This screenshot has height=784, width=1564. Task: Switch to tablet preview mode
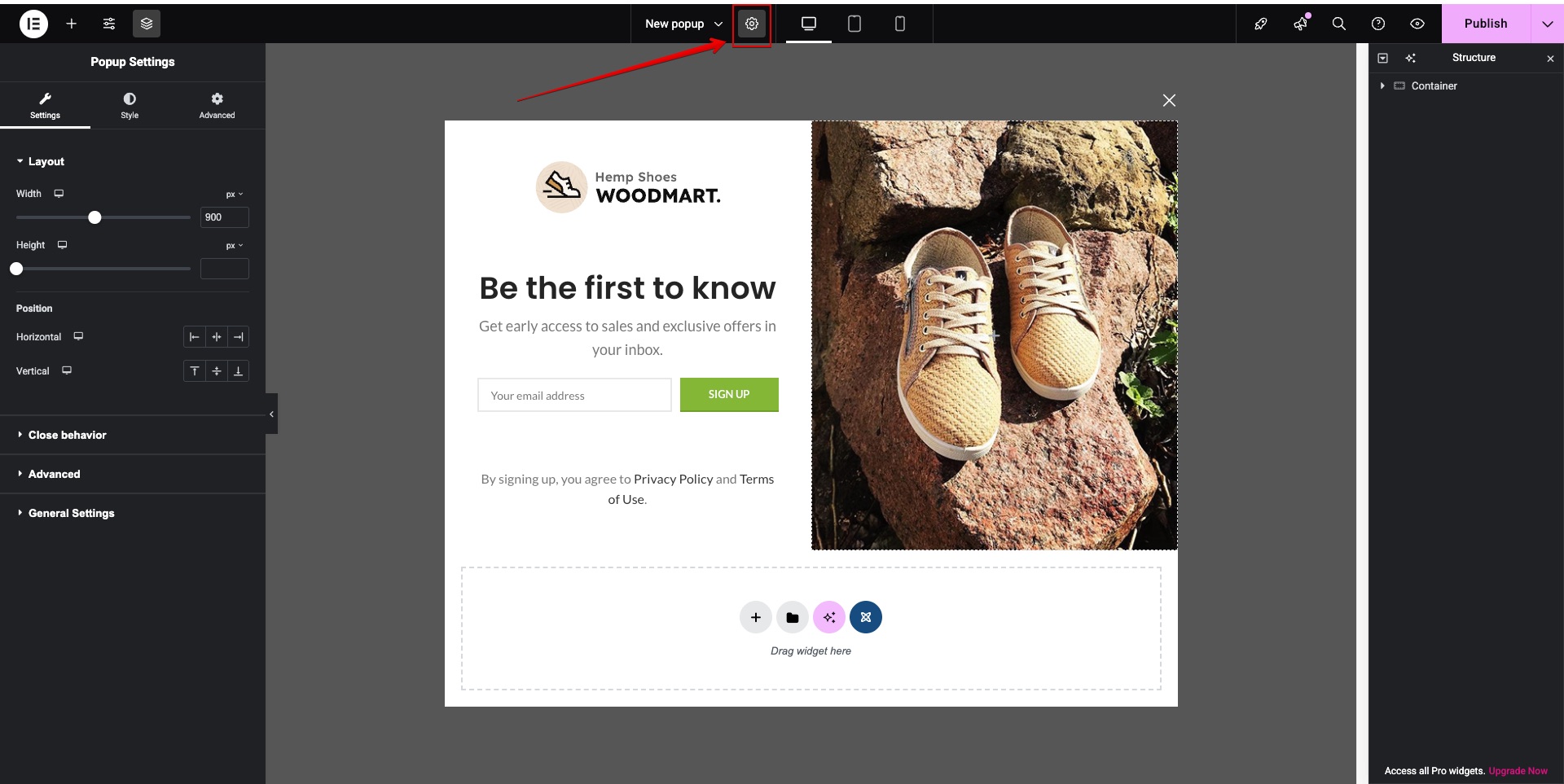click(854, 24)
